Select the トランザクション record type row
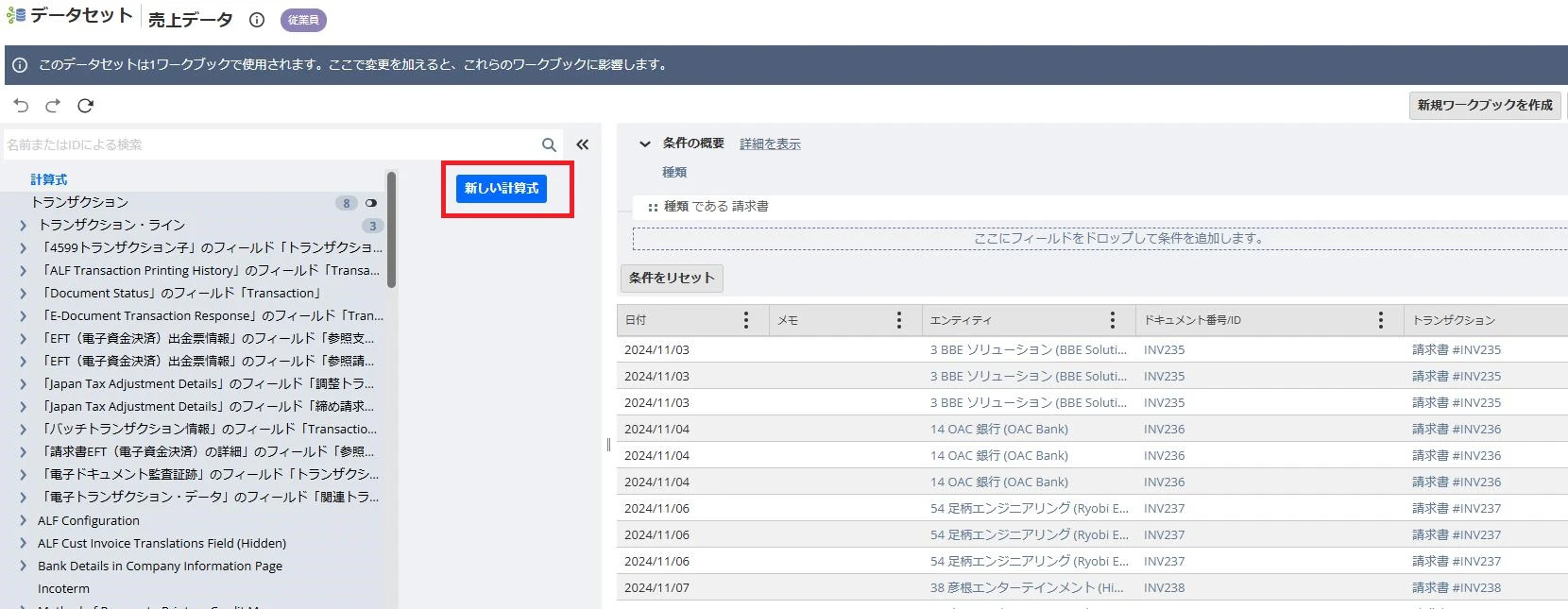 point(194,203)
